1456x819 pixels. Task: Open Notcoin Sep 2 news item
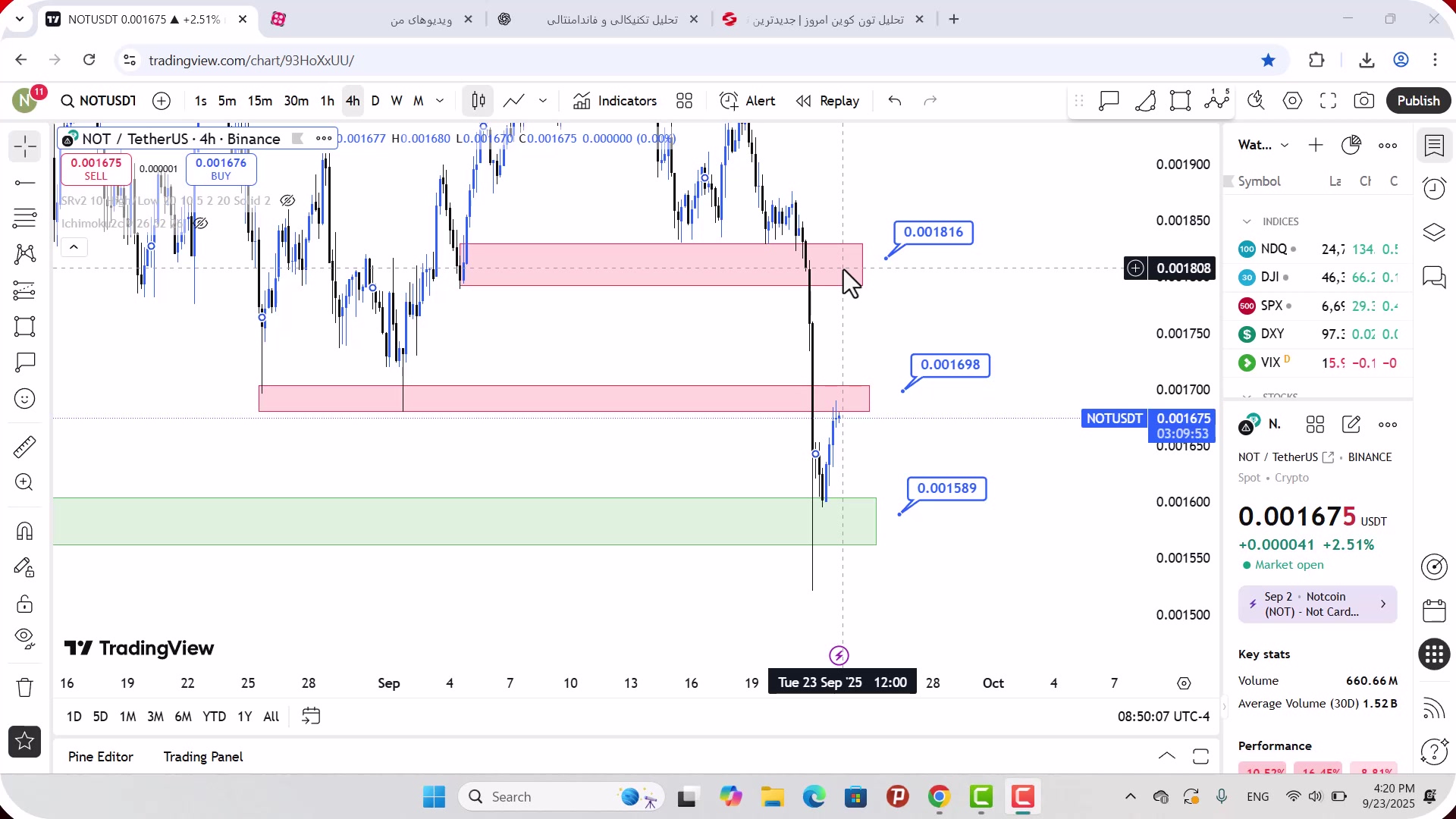pyautogui.click(x=1318, y=604)
